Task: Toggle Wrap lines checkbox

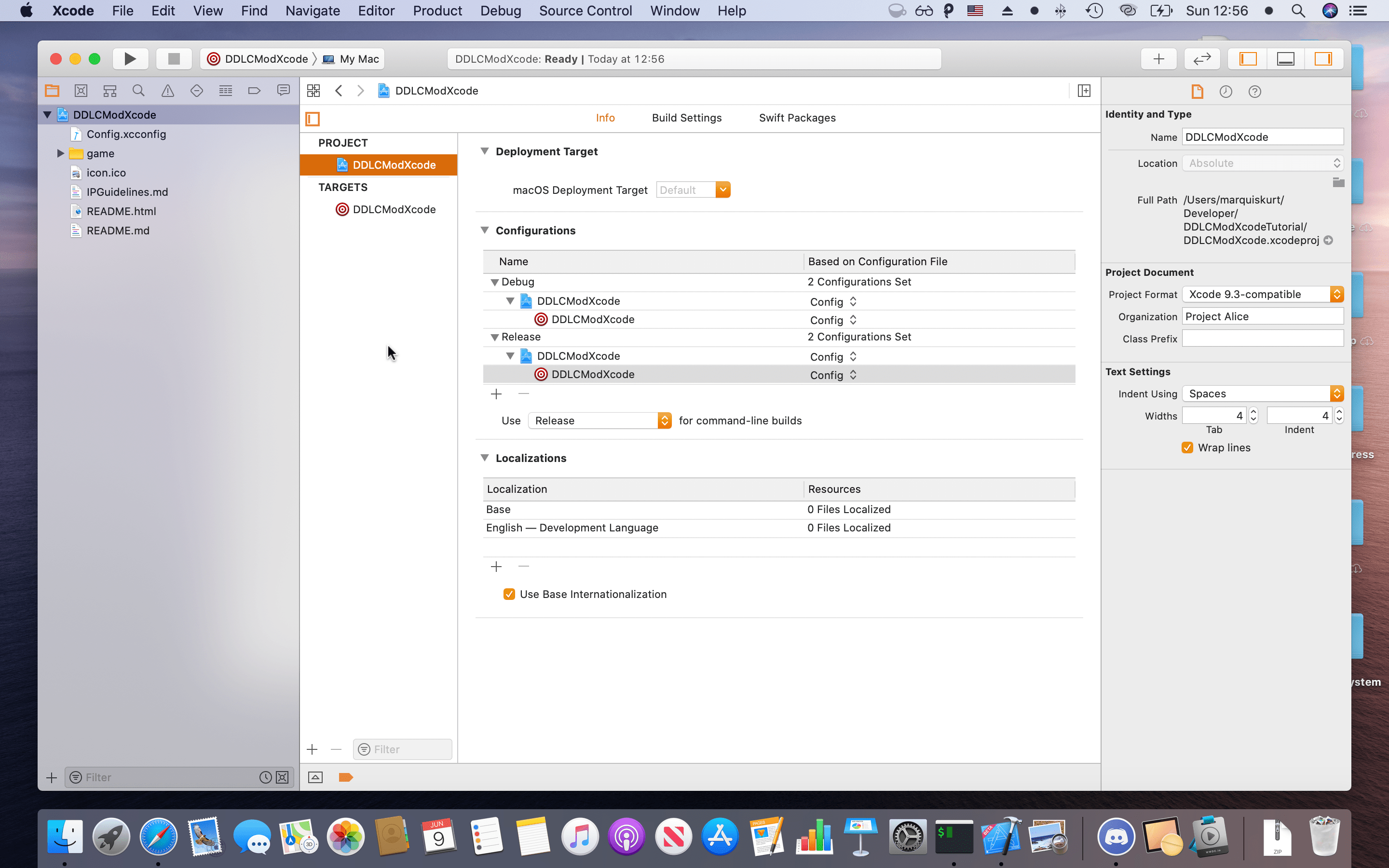Action: click(x=1187, y=448)
